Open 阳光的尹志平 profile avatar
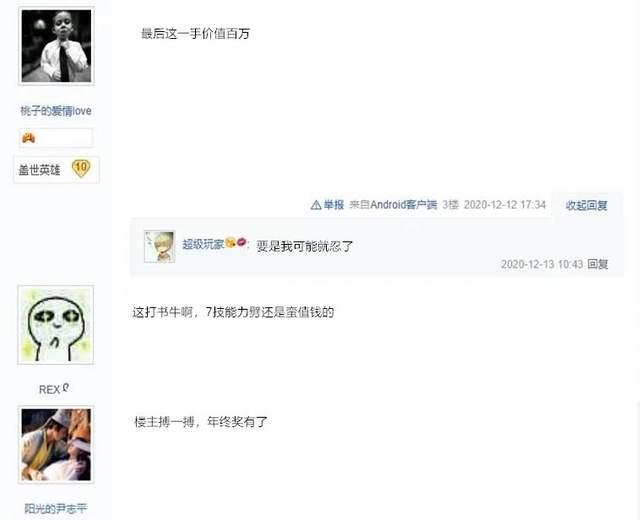Screen dimensions: 640x520 [x=56, y=445]
